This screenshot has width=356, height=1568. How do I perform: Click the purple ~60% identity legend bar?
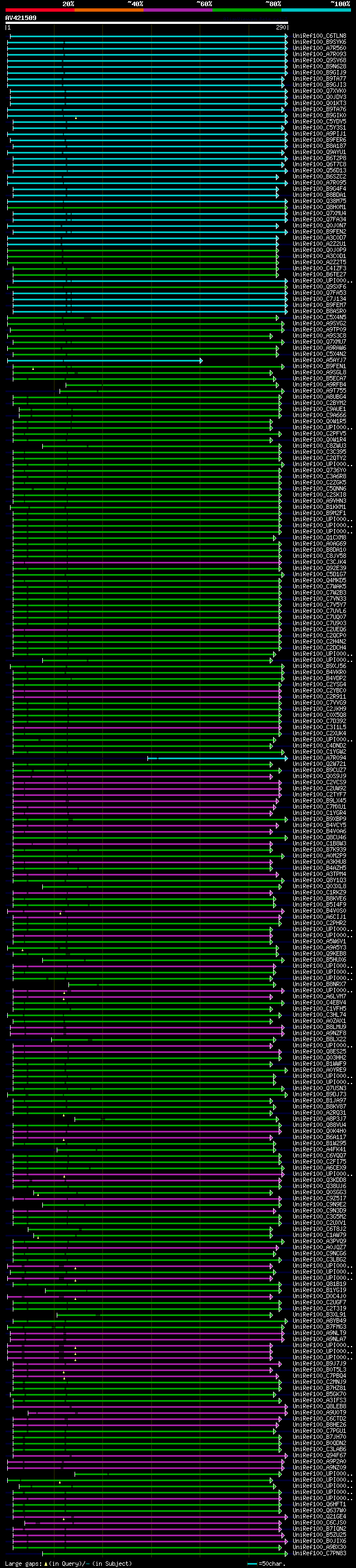click(x=179, y=10)
